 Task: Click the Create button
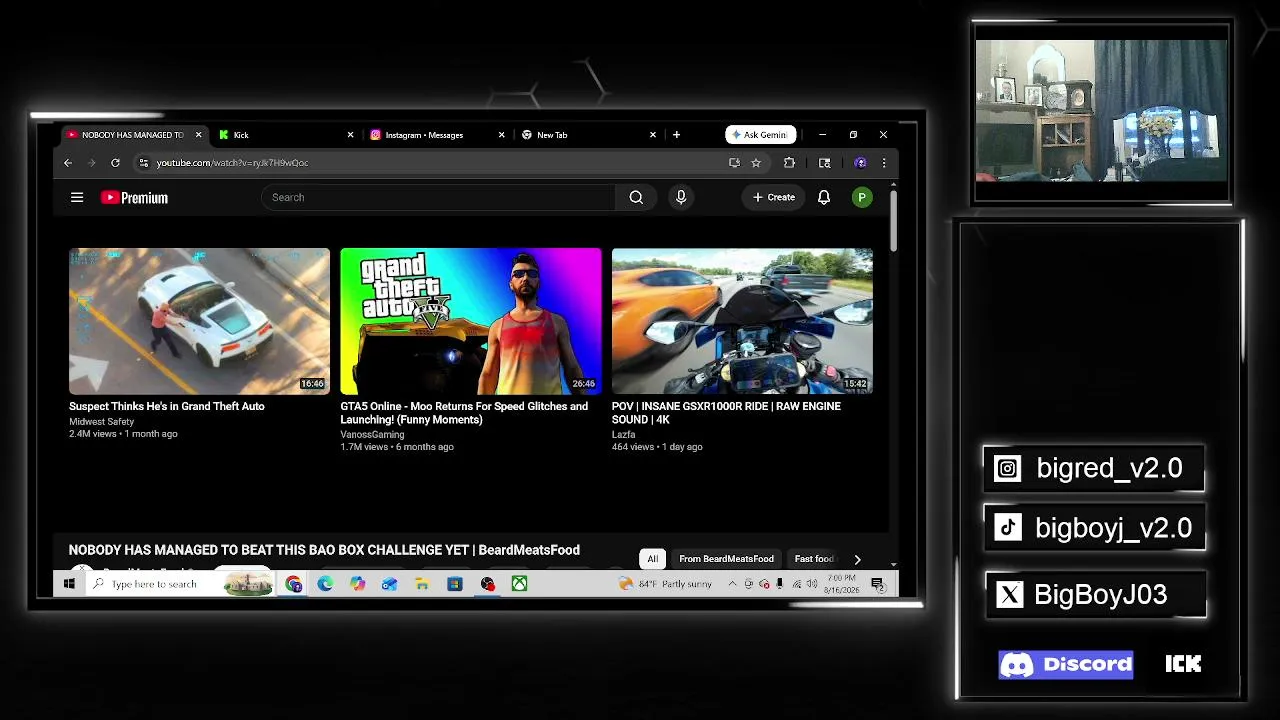[x=774, y=197]
